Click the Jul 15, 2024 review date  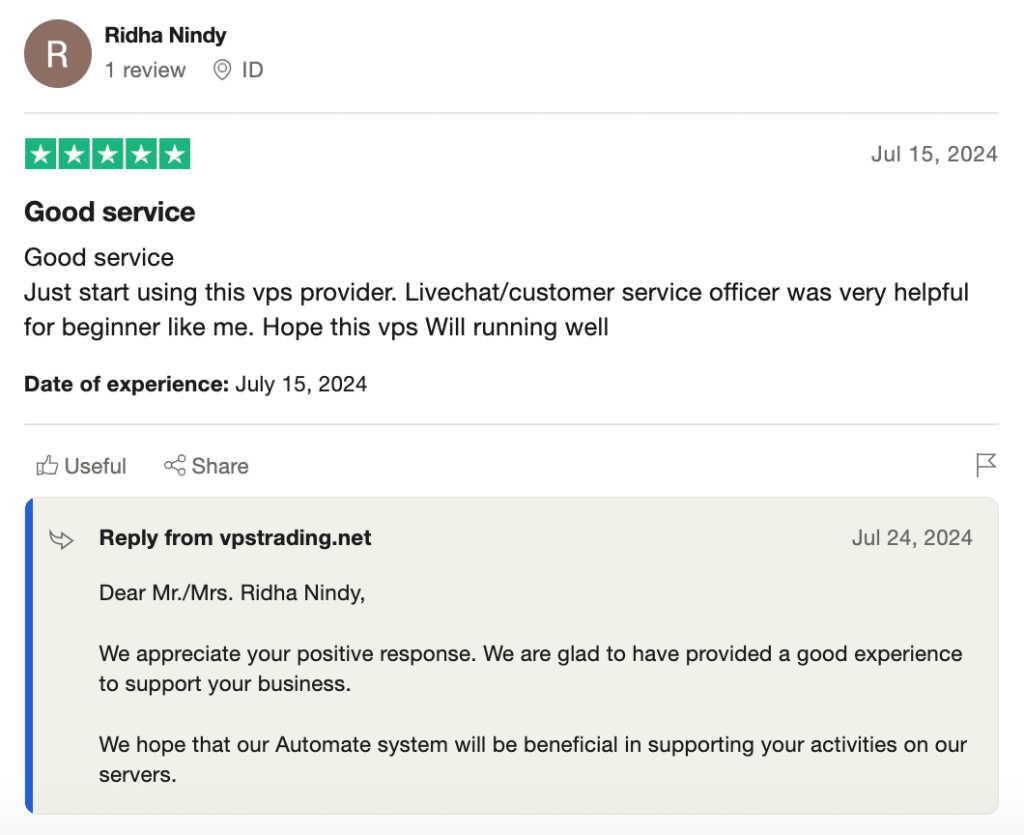coord(934,154)
